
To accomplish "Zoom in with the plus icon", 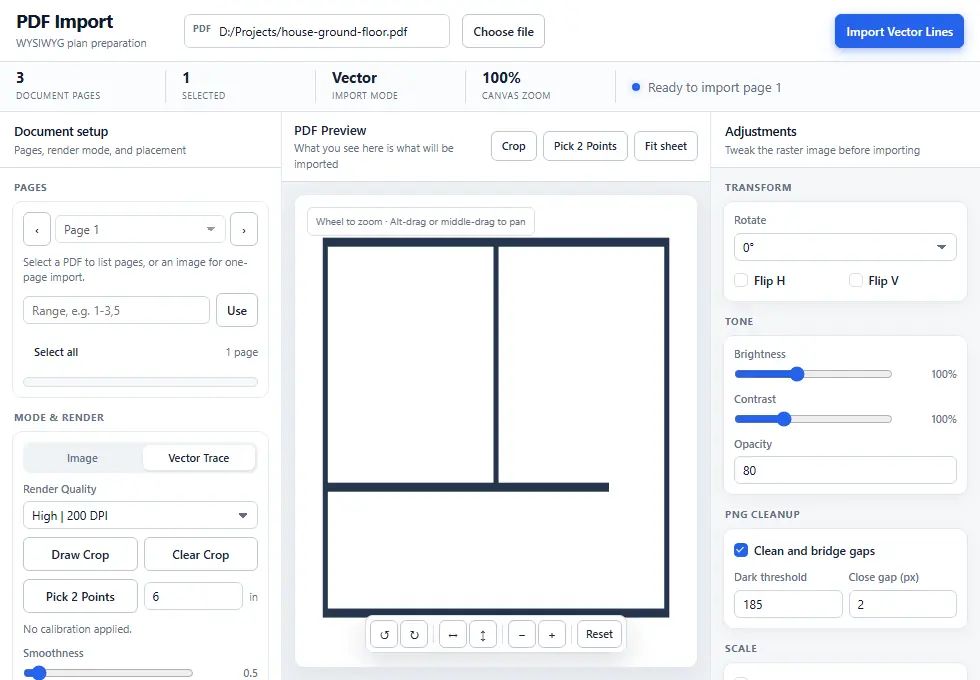I will point(552,634).
